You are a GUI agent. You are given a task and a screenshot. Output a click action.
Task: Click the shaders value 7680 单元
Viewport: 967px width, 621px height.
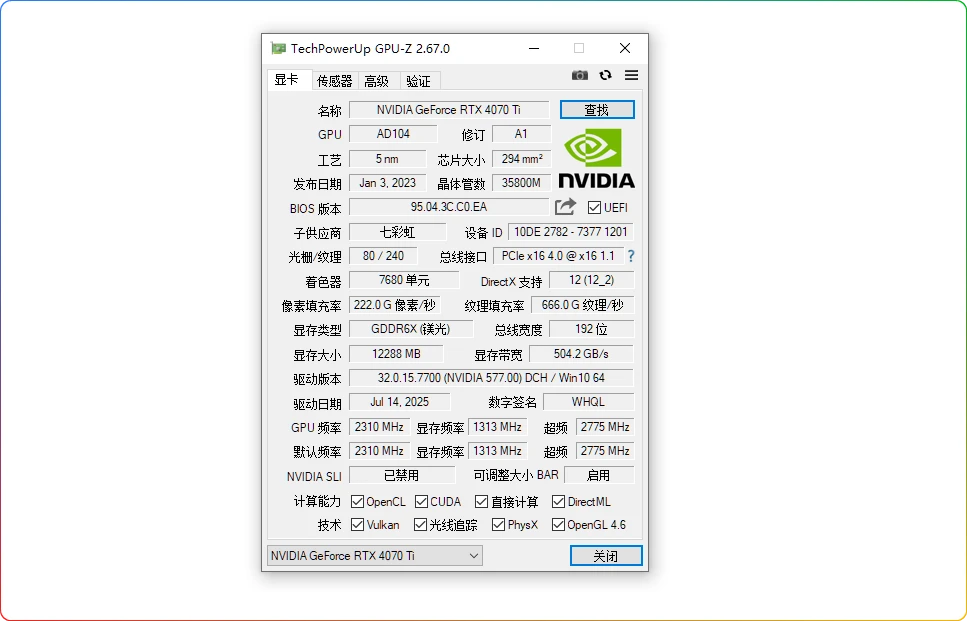pyautogui.click(x=404, y=280)
